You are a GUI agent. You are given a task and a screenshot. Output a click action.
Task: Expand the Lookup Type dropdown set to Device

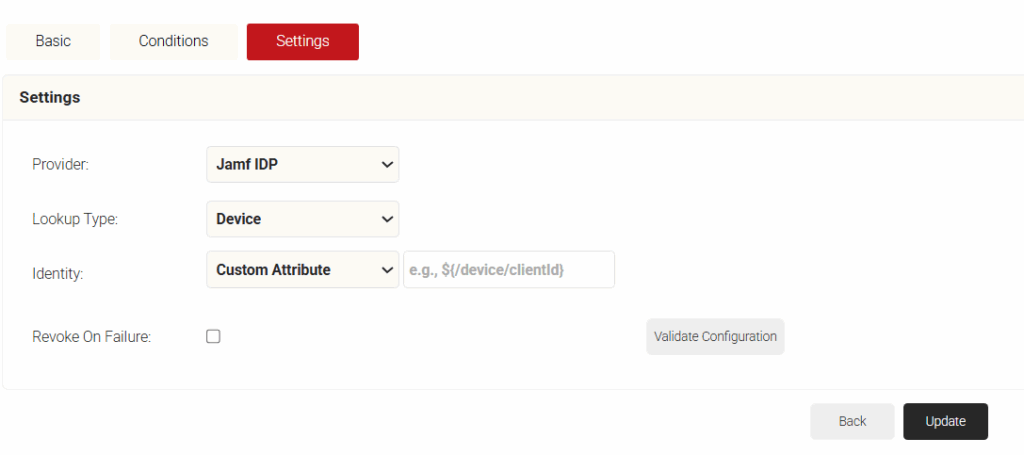tap(302, 219)
